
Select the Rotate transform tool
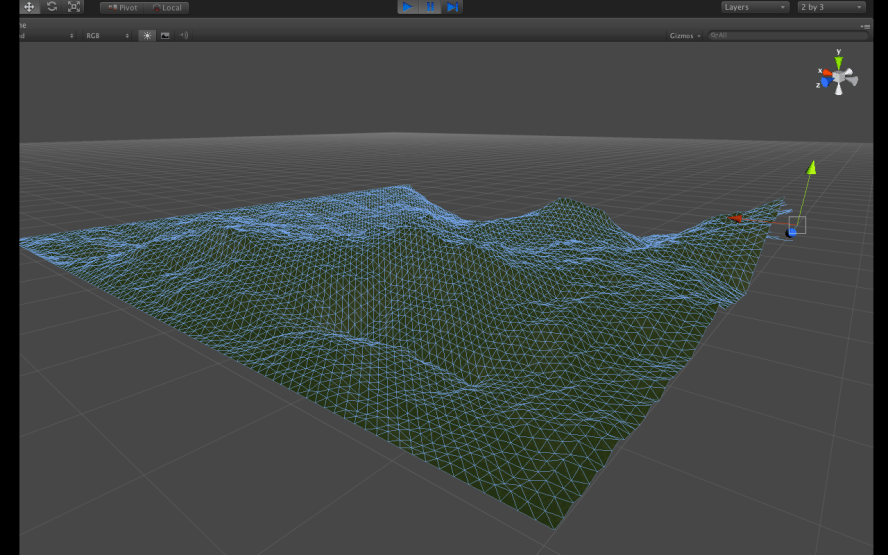click(52, 7)
